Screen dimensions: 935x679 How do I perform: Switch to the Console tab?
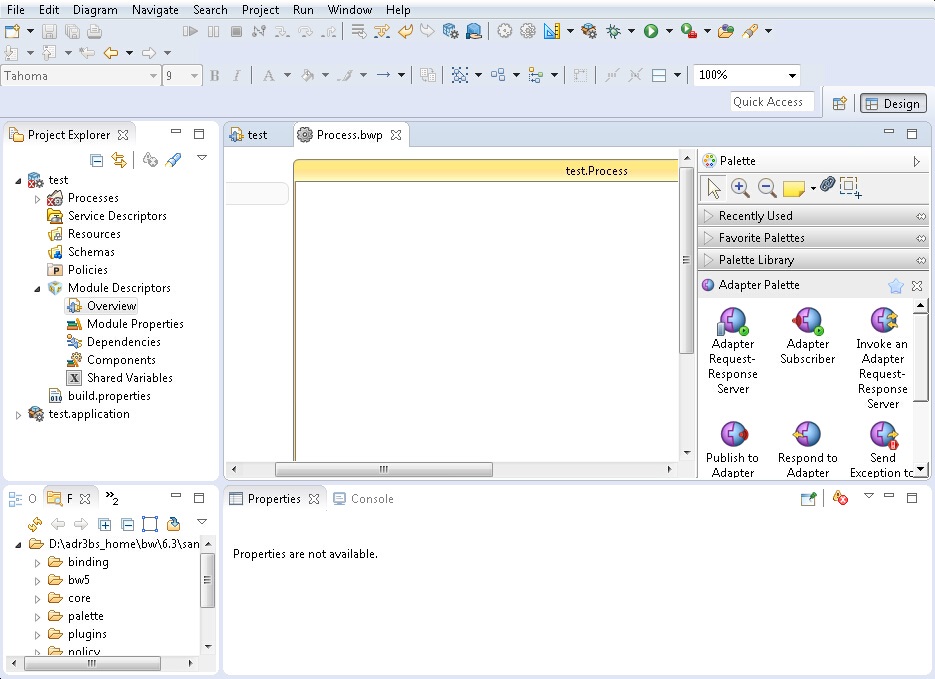pyautogui.click(x=371, y=499)
